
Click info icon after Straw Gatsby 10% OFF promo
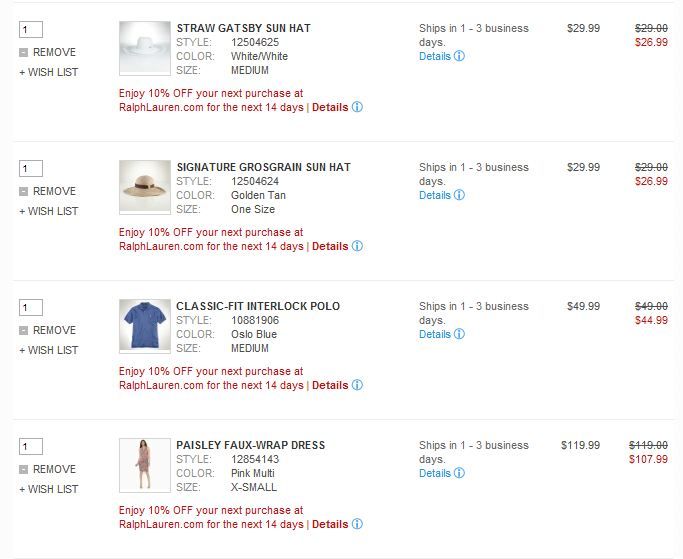coord(357,107)
